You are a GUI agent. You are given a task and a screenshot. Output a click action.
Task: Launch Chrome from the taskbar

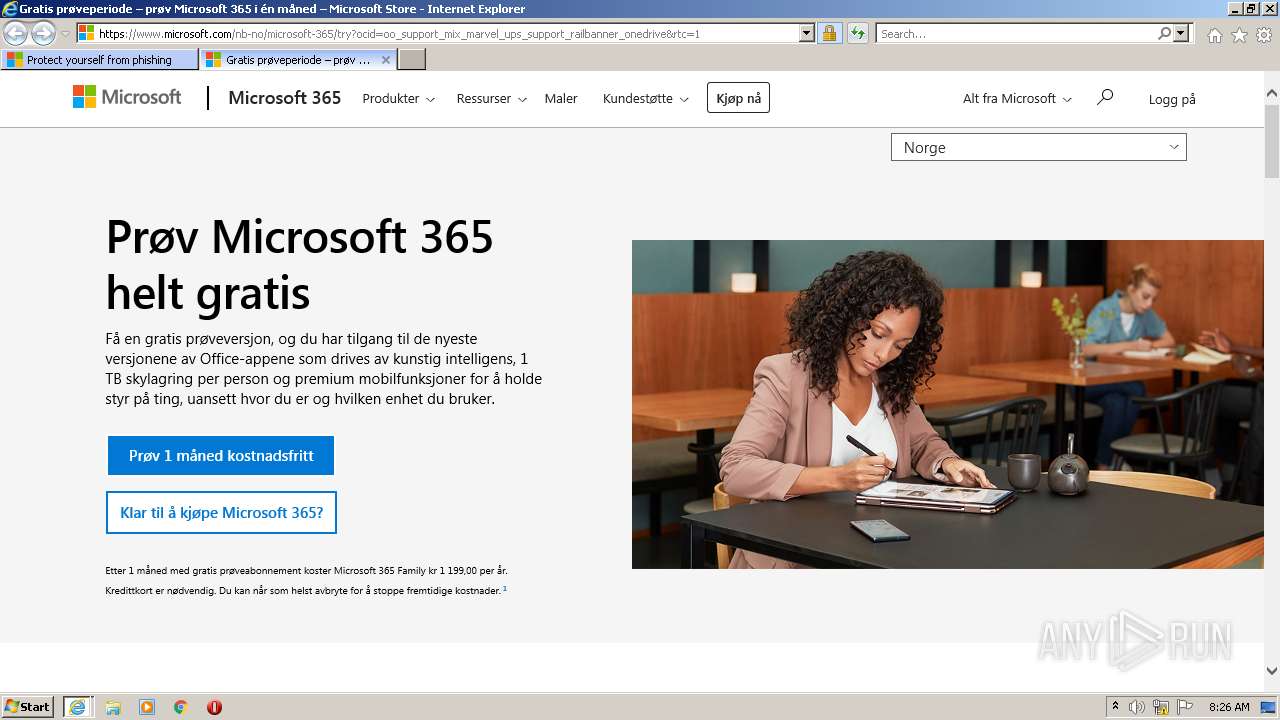pos(181,707)
